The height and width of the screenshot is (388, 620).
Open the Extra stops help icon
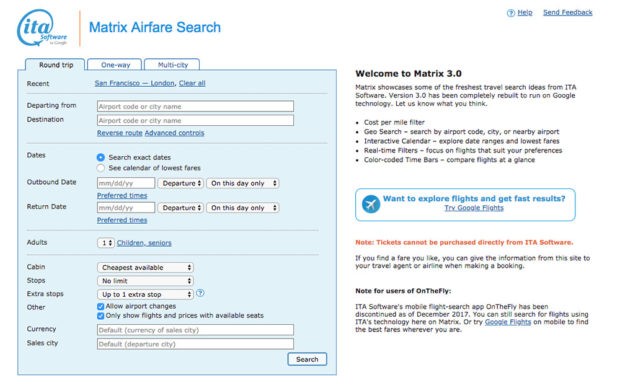pos(200,293)
